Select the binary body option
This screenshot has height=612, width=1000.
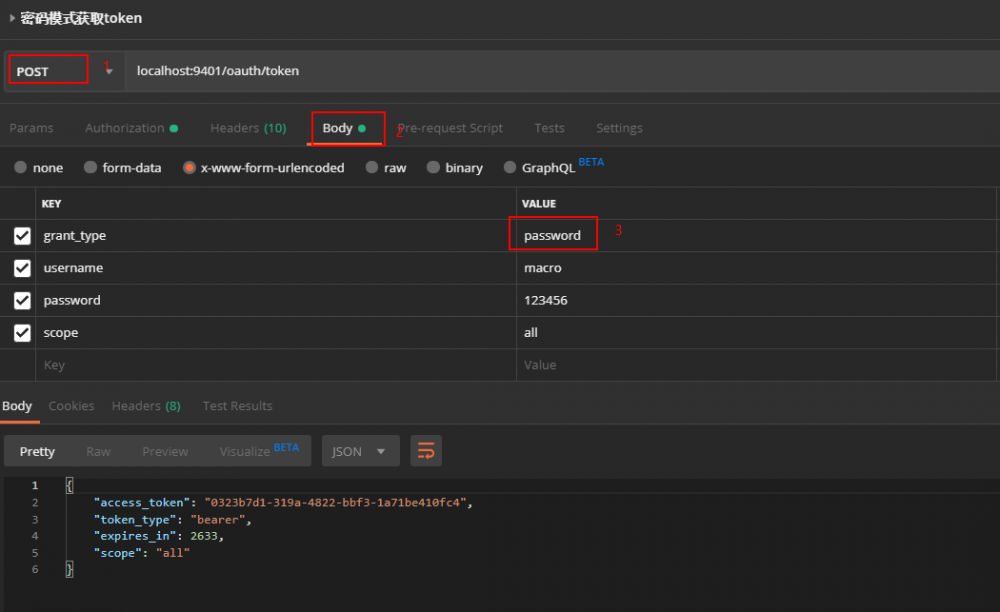coord(436,168)
